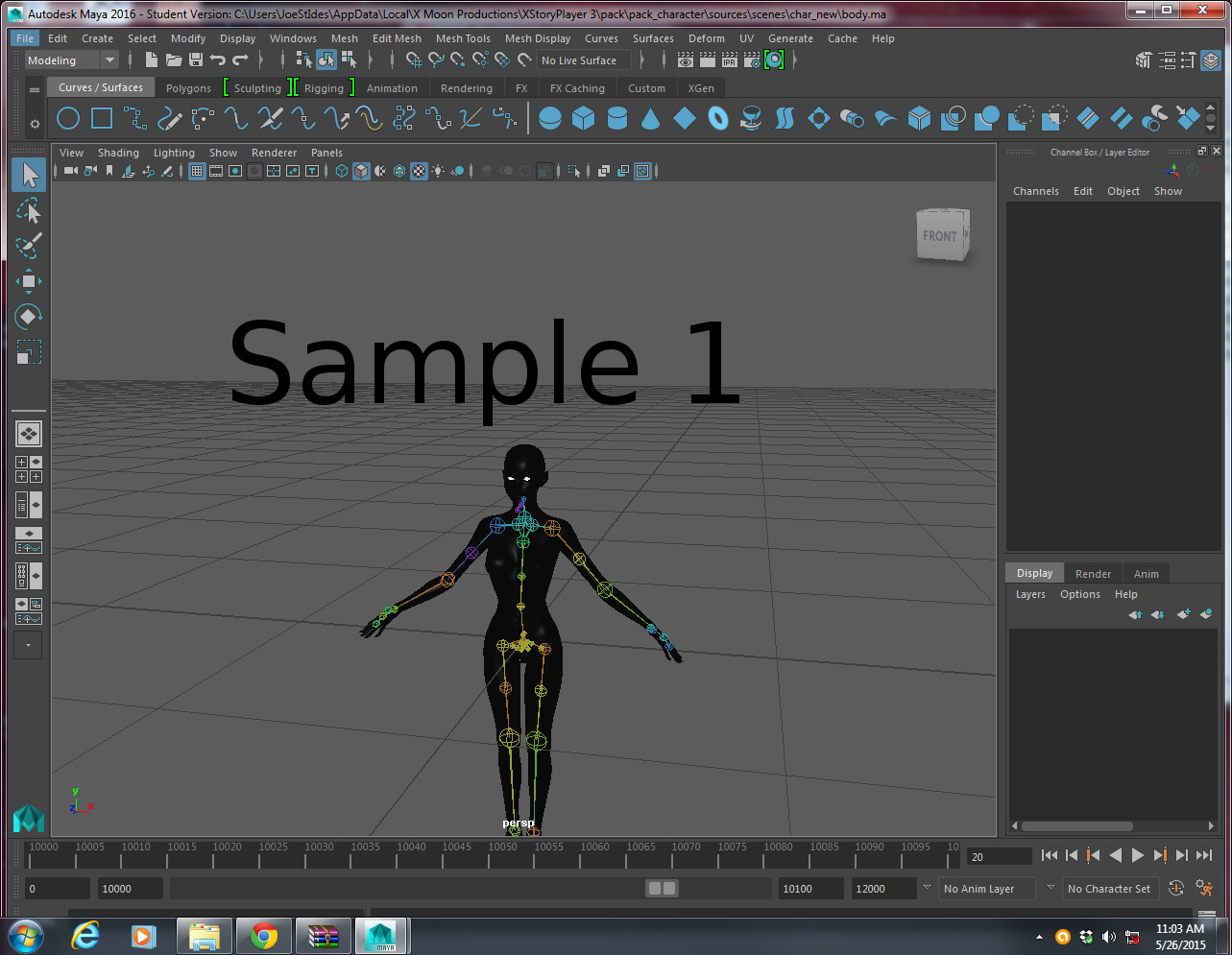
Task: Open the No Character Set dropdown
Action: (1109, 889)
